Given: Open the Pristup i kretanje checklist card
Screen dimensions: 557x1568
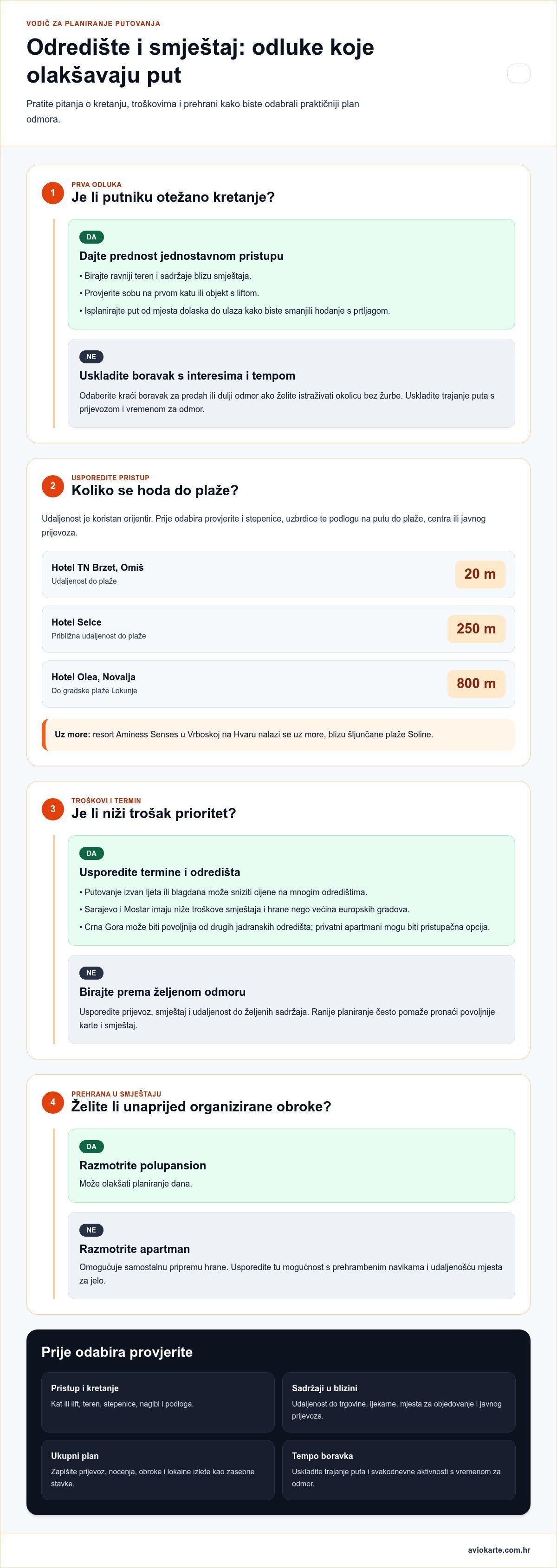Looking at the screenshot, I should tap(158, 1402).
